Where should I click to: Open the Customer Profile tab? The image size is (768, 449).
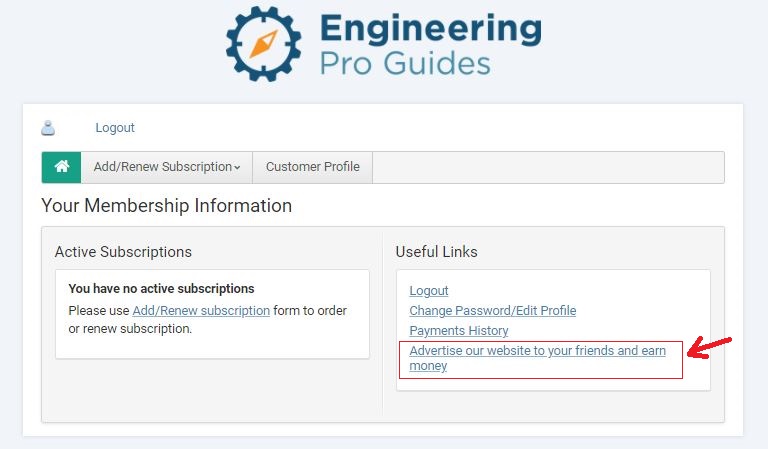point(312,167)
